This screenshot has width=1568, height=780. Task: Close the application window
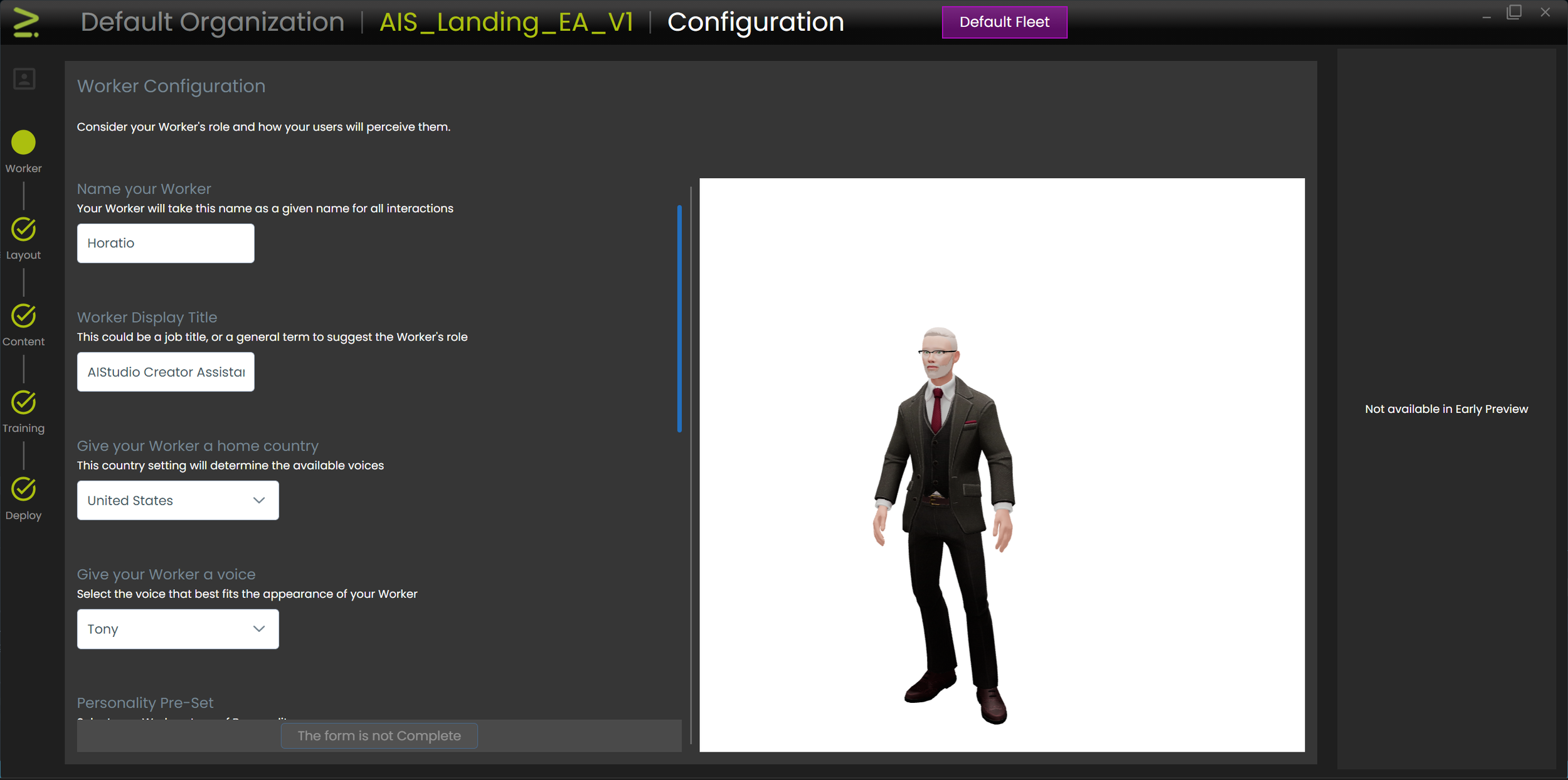tap(1545, 13)
